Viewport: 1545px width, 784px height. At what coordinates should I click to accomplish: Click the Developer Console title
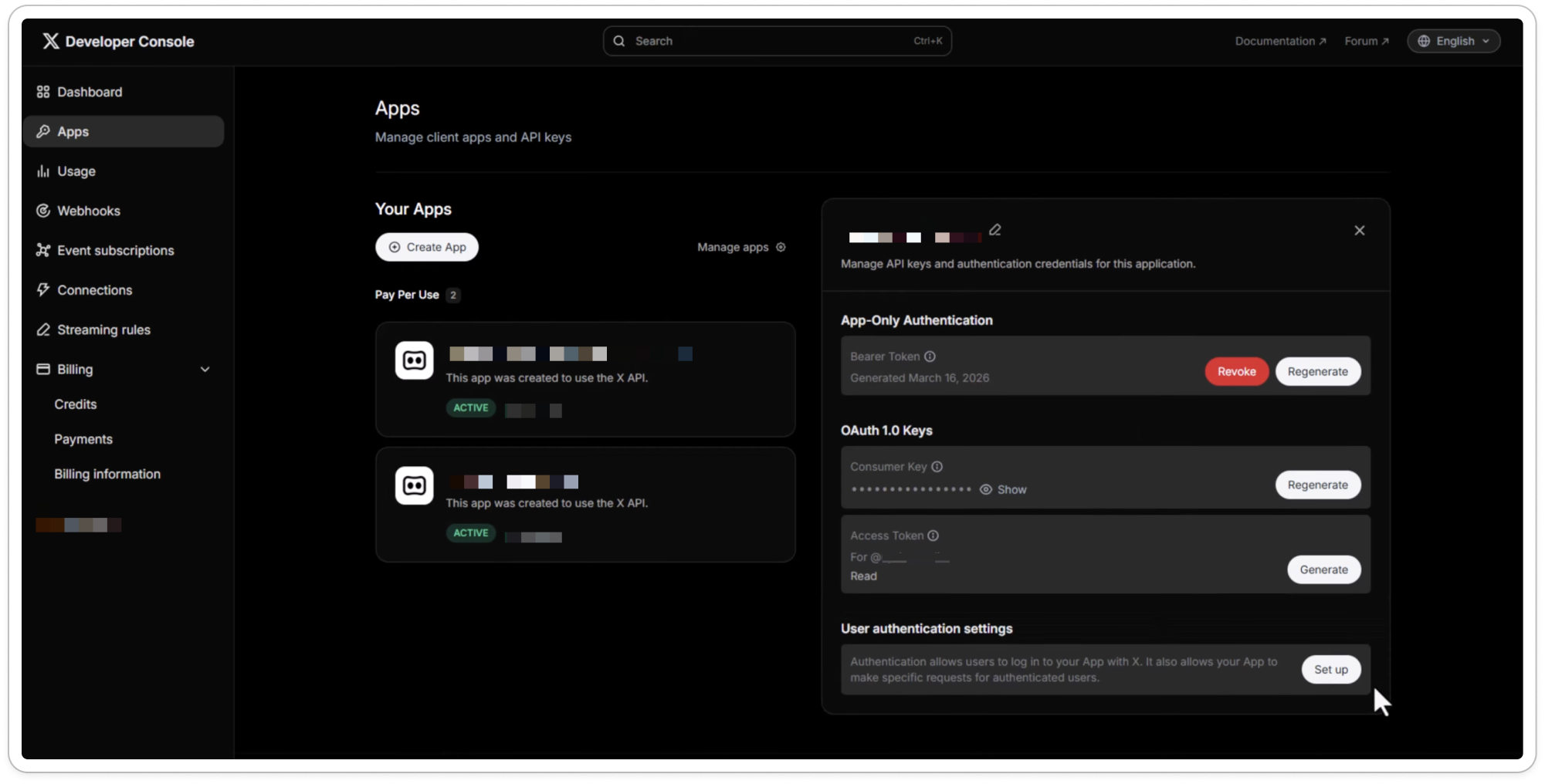[x=130, y=42]
